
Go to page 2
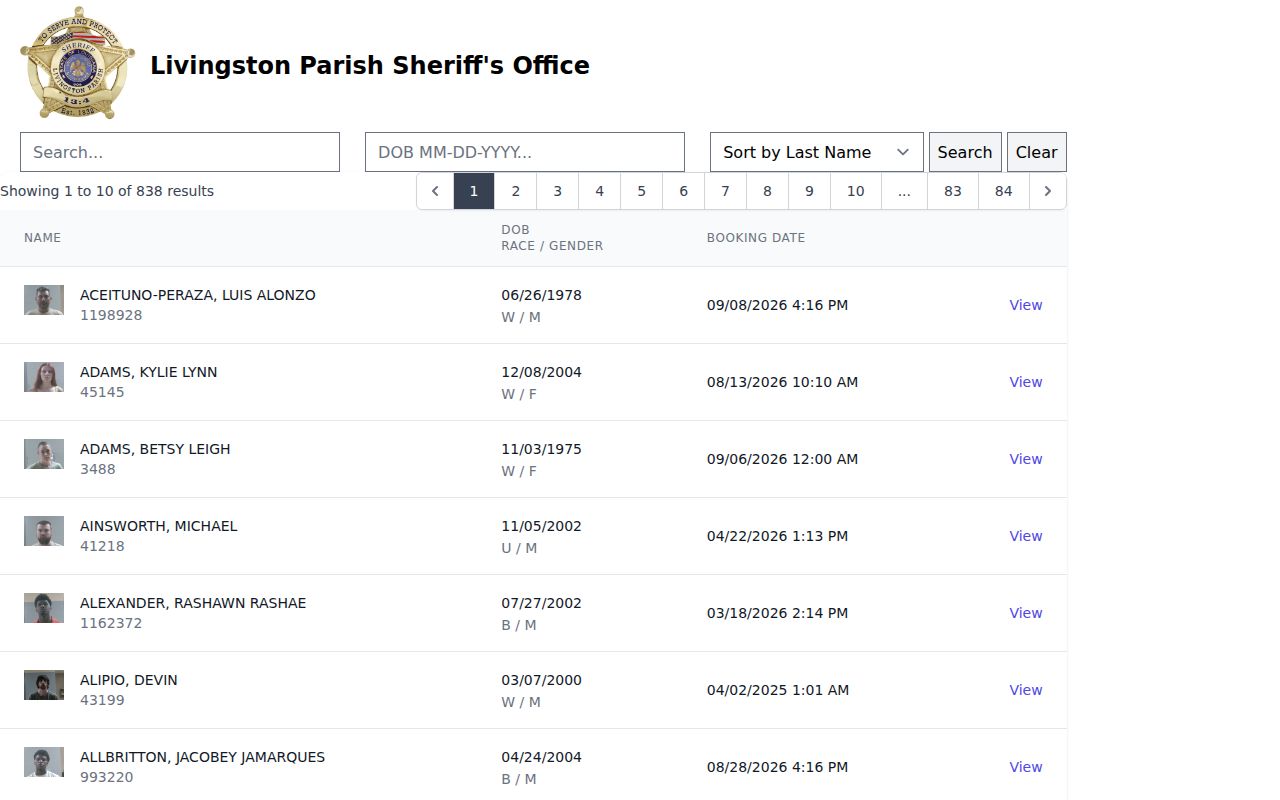click(516, 191)
